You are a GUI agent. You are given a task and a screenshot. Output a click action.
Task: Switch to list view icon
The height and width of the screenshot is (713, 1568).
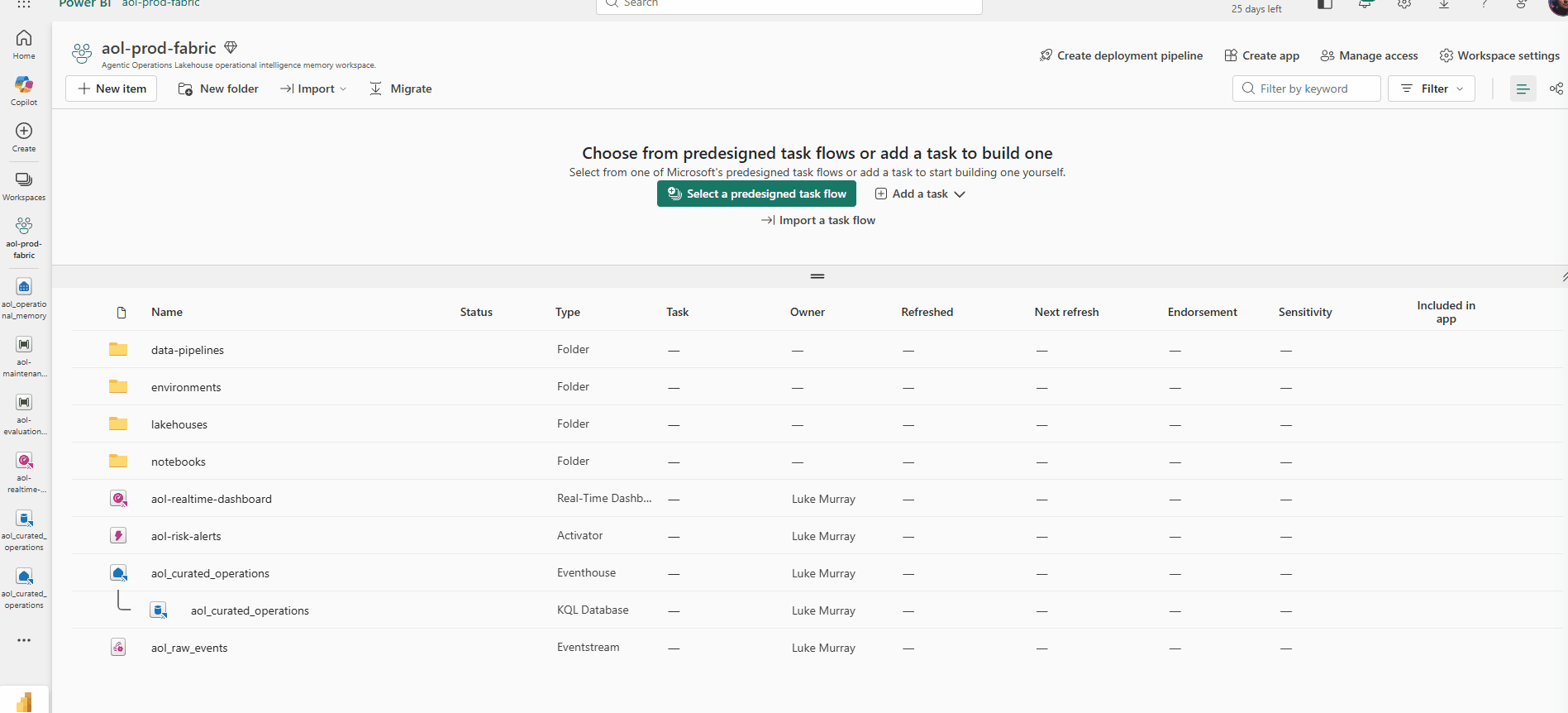click(x=1523, y=89)
